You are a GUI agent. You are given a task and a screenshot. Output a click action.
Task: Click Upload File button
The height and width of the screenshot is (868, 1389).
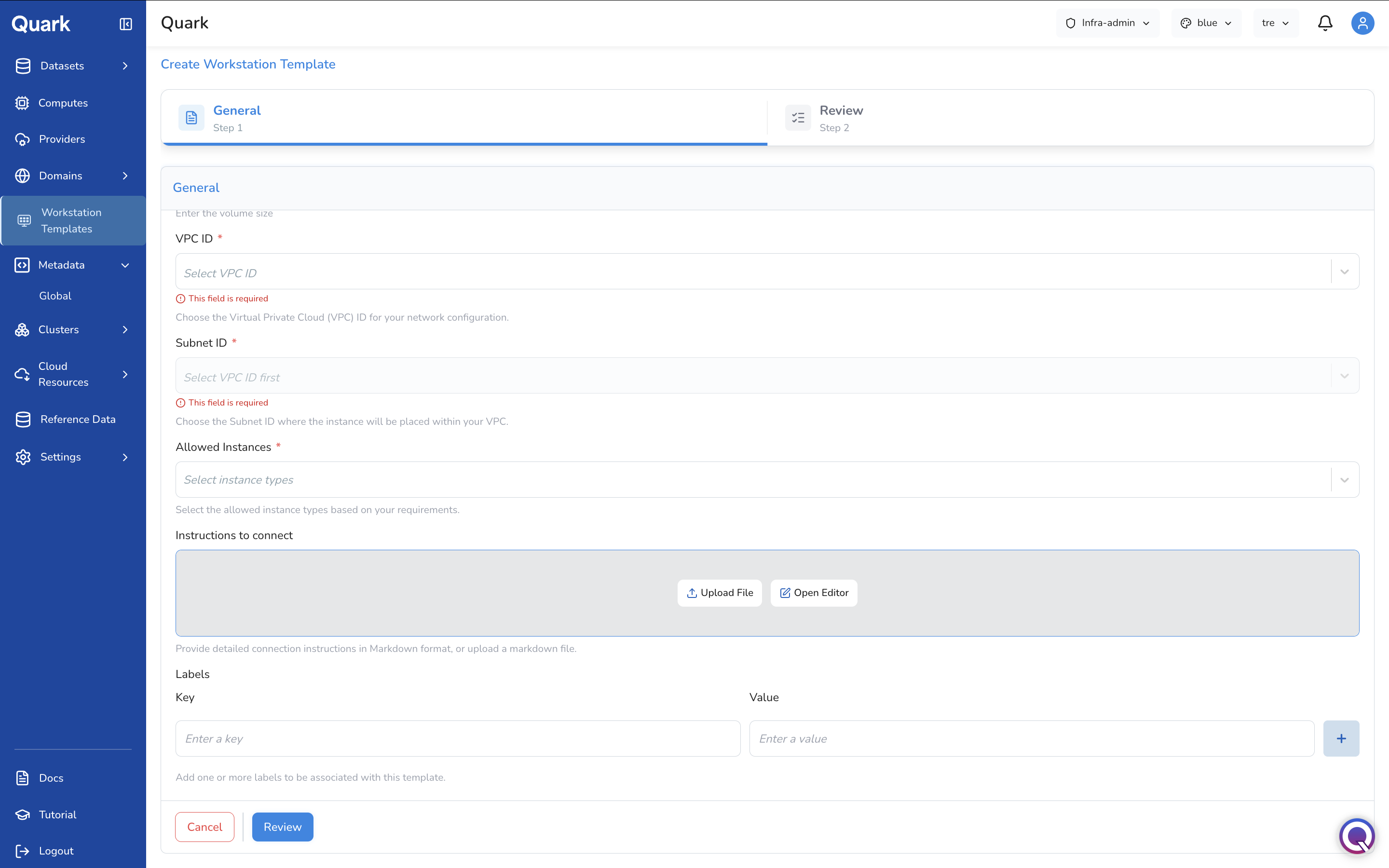point(719,593)
